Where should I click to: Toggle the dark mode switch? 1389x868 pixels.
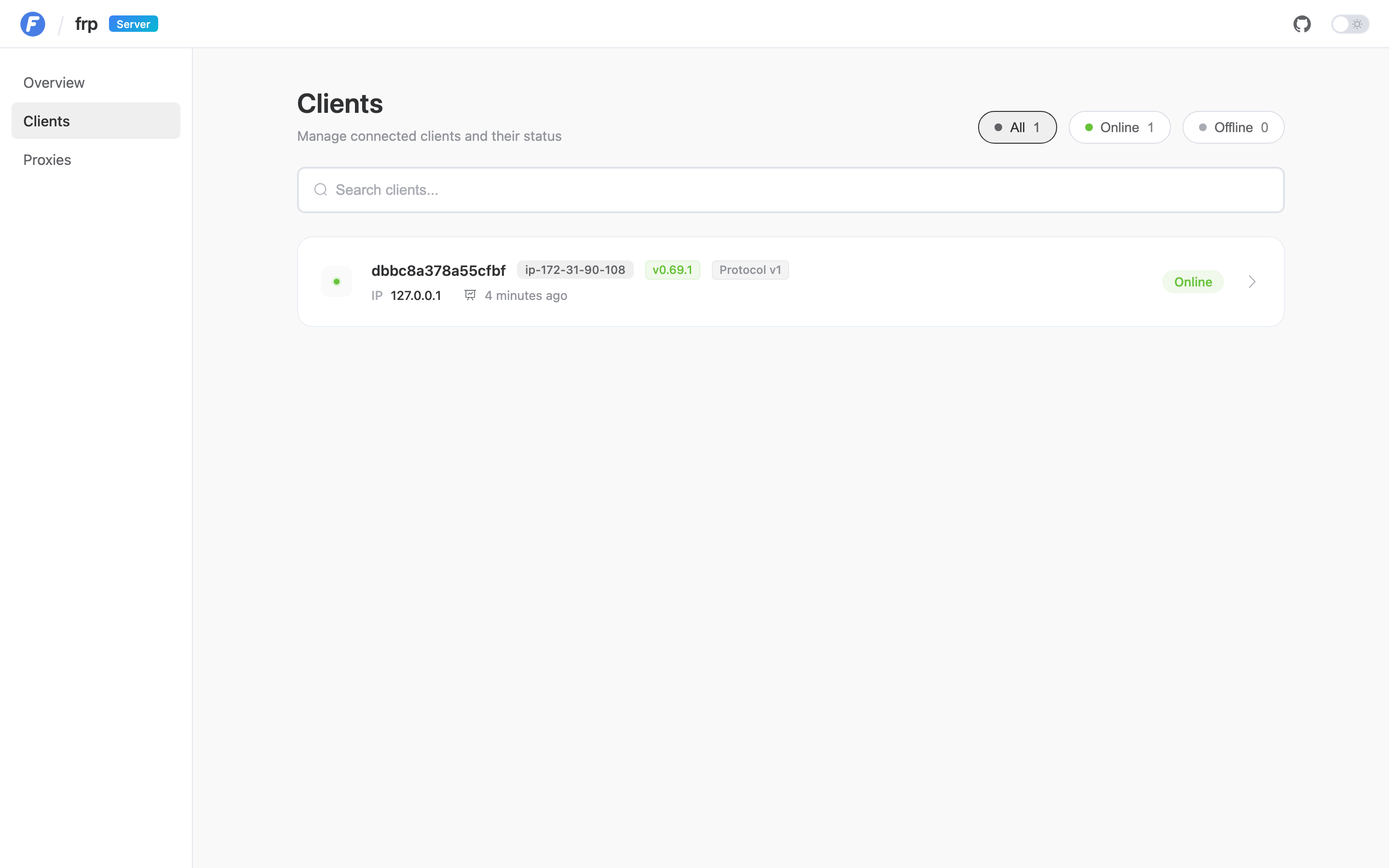click(1350, 24)
